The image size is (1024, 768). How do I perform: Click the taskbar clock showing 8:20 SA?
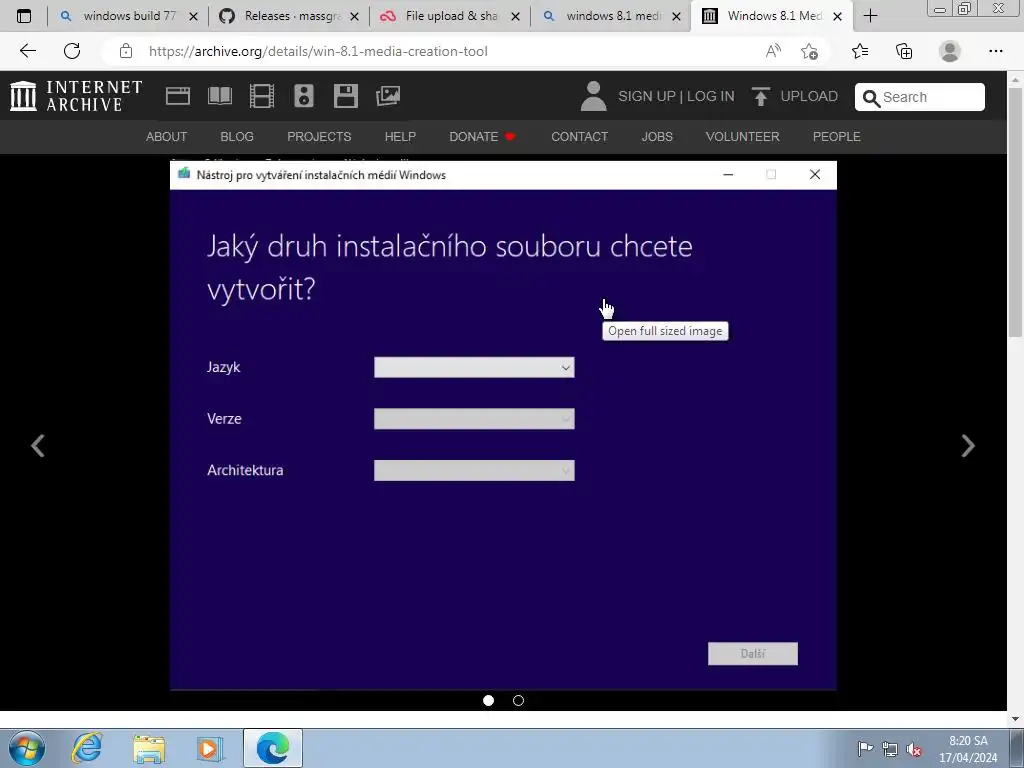[x=968, y=749]
